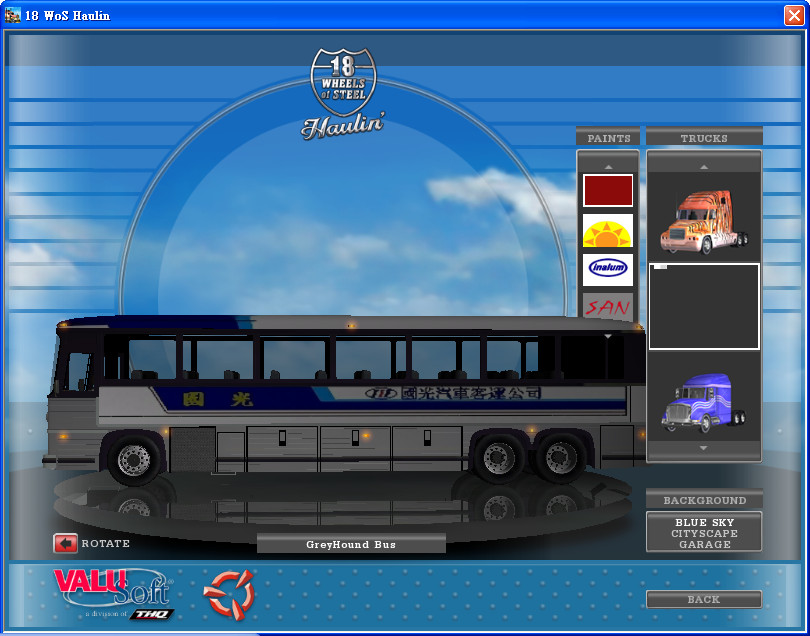Viewport: 810px width, 636px height.
Task: Click the orange SCS swirl logo
Action: pos(228,594)
